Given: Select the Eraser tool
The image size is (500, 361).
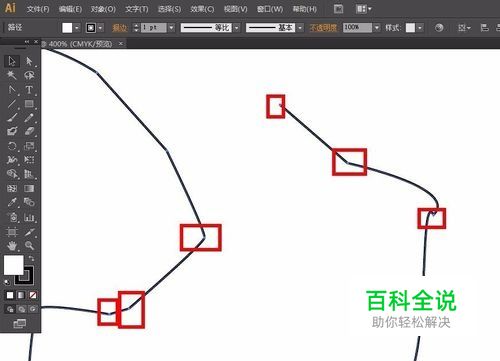Looking at the screenshot, I should pos(29,131).
